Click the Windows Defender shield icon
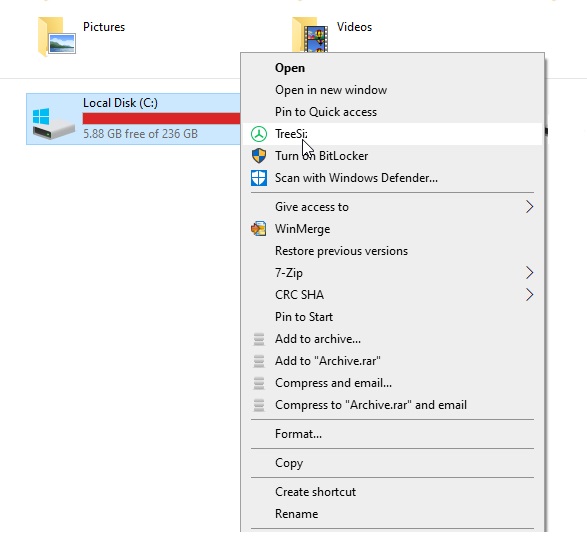The width and height of the screenshot is (587, 559). pyautogui.click(x=259, y=178)
